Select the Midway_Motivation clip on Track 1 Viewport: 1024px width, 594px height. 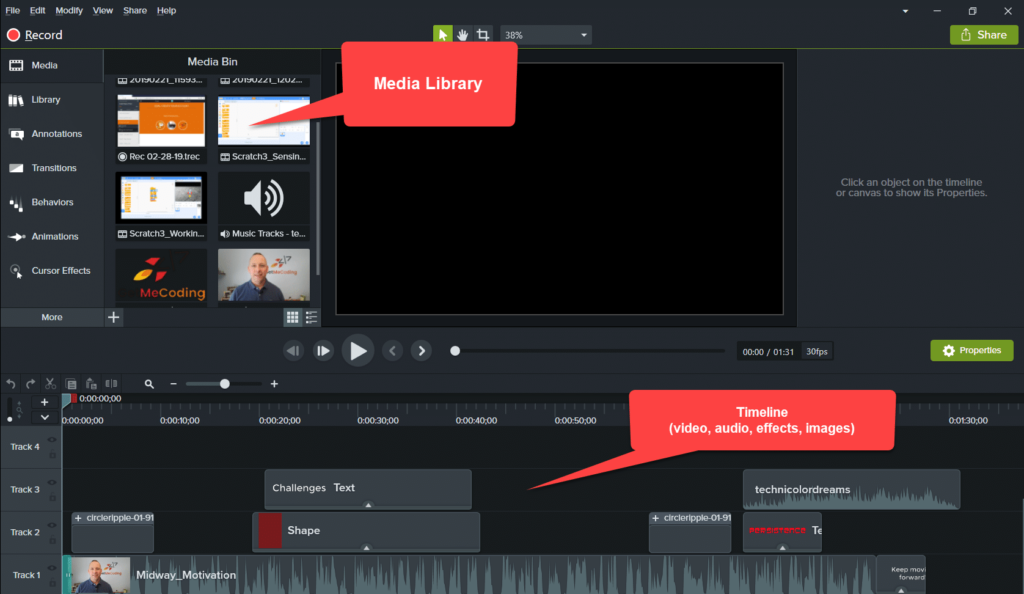[470, 575]
